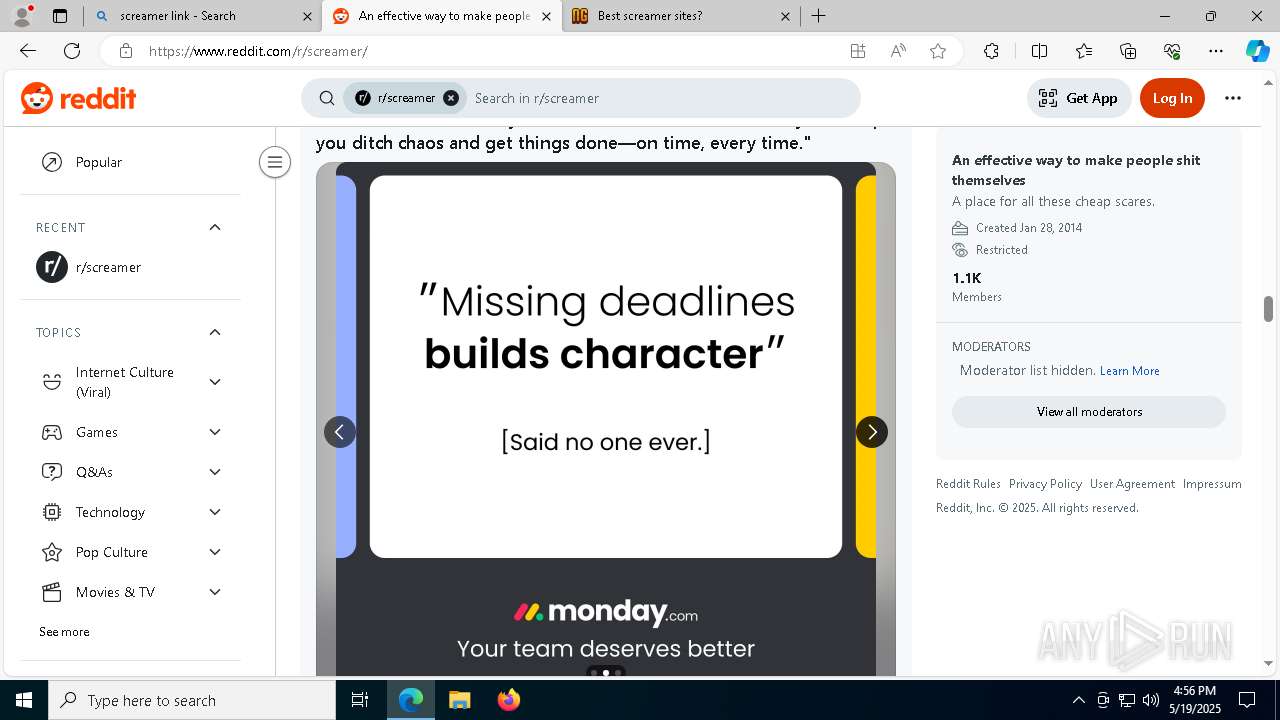Image resolution: width=1280 pixels, height=720 pixels.
Task: Add this page to favorites
Action: pyautogui.click(x=938, y=51)
